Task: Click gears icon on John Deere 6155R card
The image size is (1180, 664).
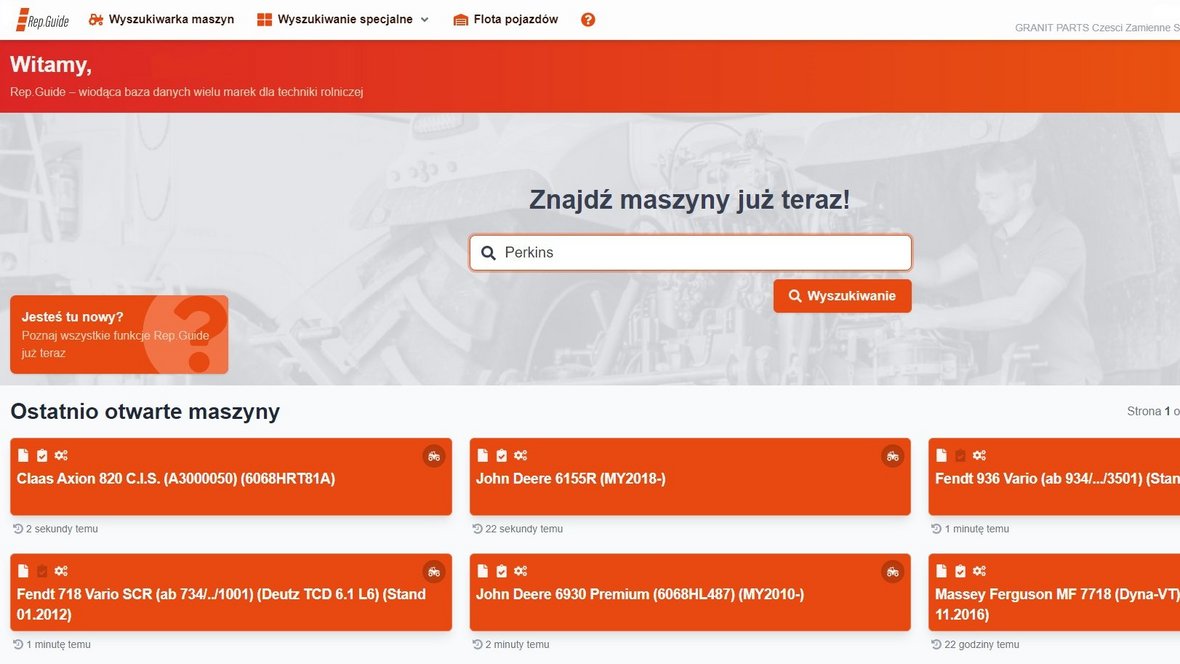Action: 520,455
